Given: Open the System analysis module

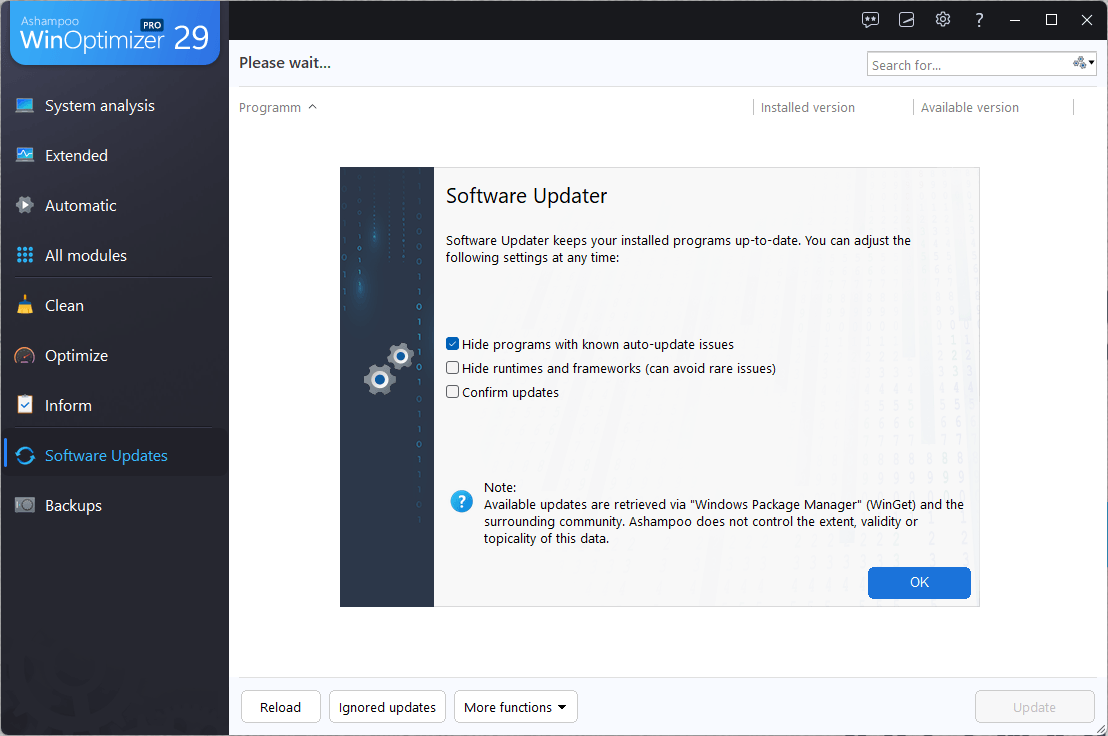Looking at the screenshot, I should pos(99,105).
